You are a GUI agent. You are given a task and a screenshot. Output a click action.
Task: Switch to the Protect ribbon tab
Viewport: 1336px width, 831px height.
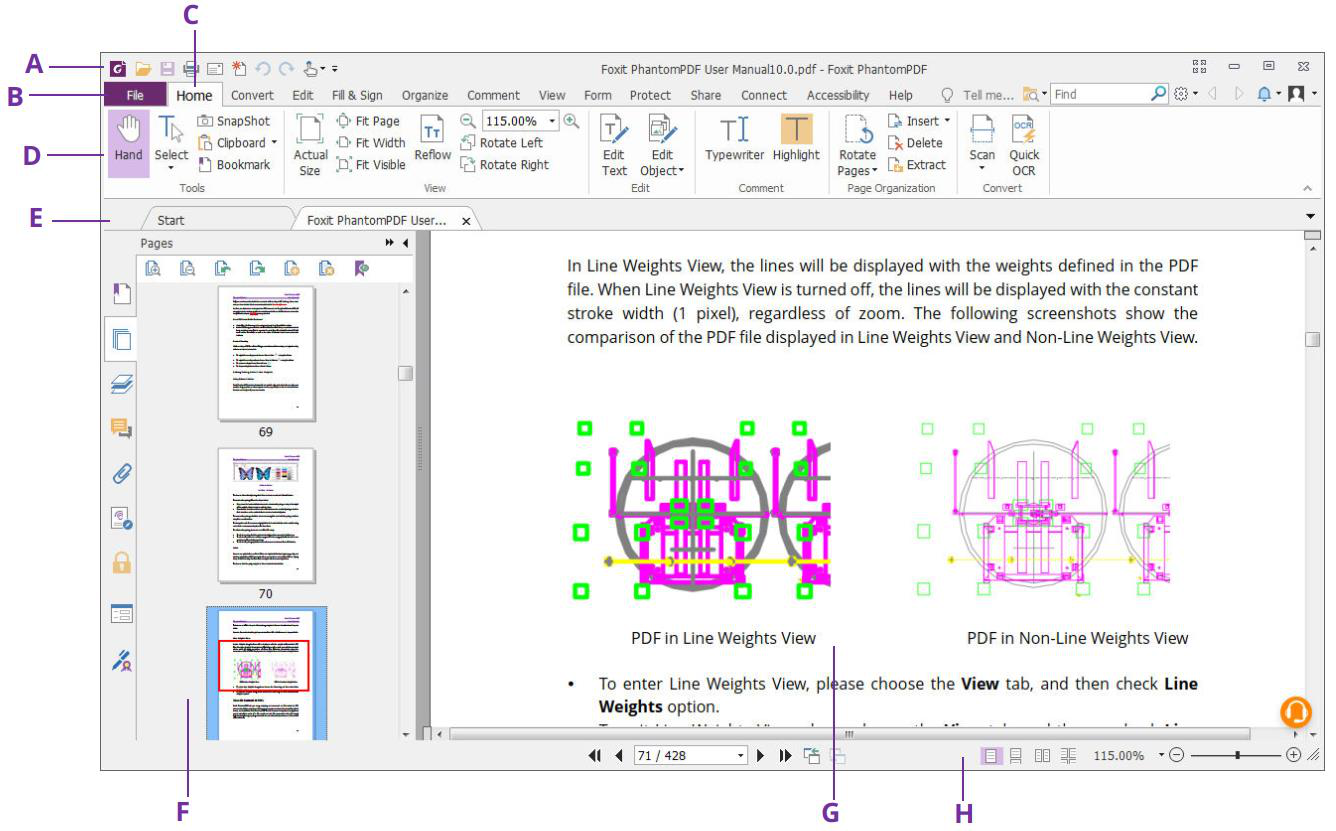[650, 95]
